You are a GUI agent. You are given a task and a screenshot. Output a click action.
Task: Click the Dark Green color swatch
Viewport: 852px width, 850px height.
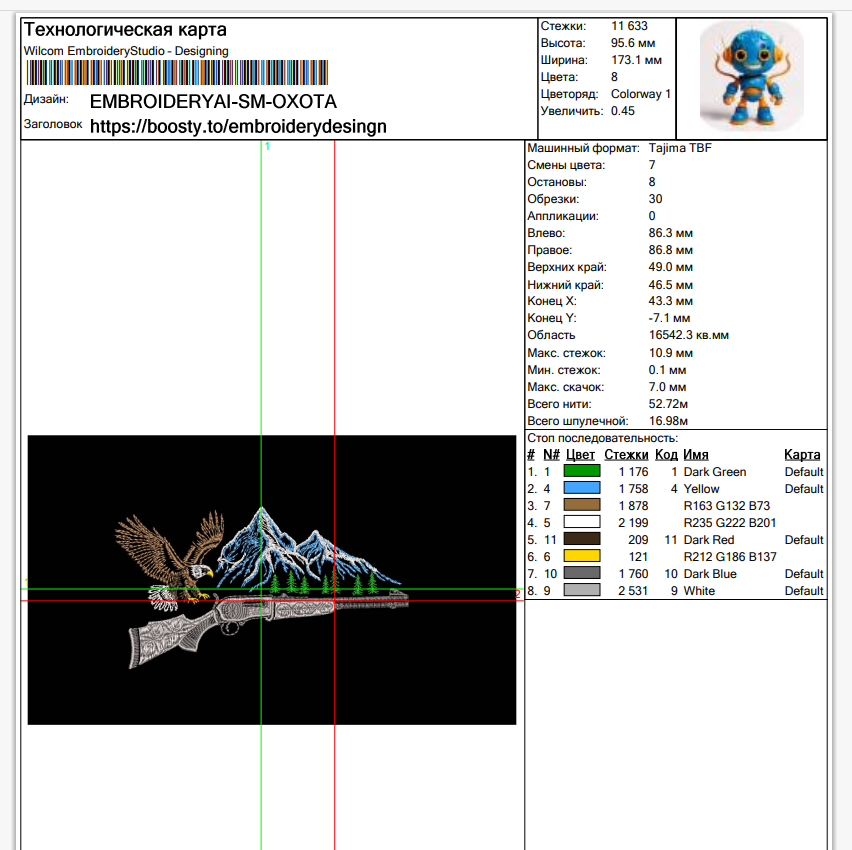pyautogui.click(x=582, y=471)
